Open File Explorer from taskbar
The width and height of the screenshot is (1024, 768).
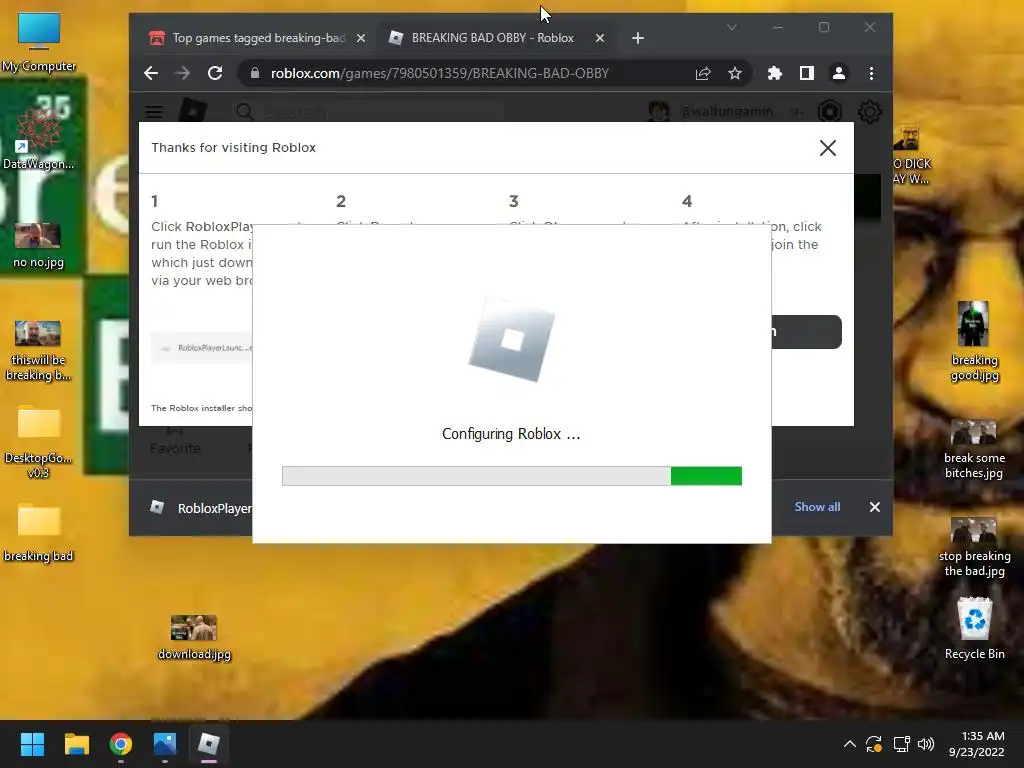coord(76,744)
